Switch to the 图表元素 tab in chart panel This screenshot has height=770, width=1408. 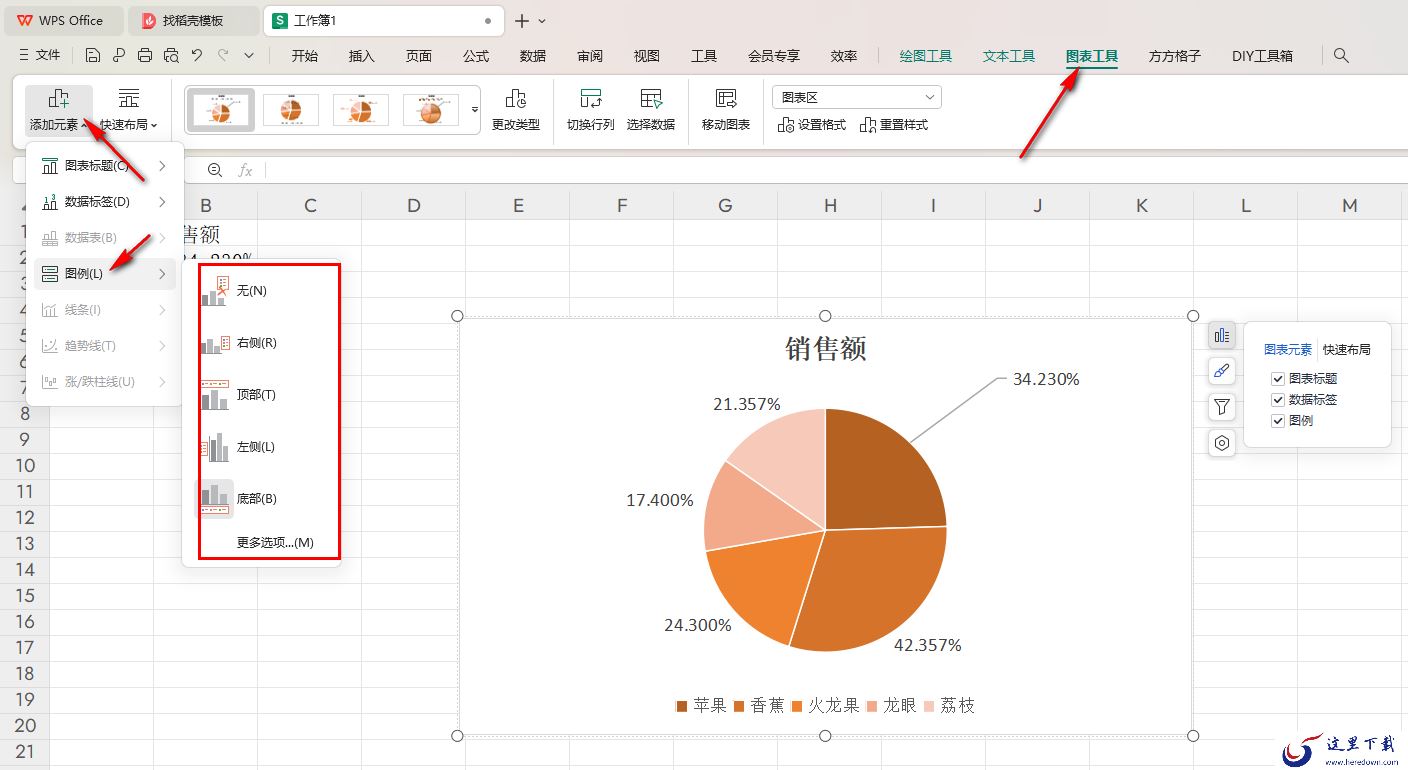click(1288, 350)
